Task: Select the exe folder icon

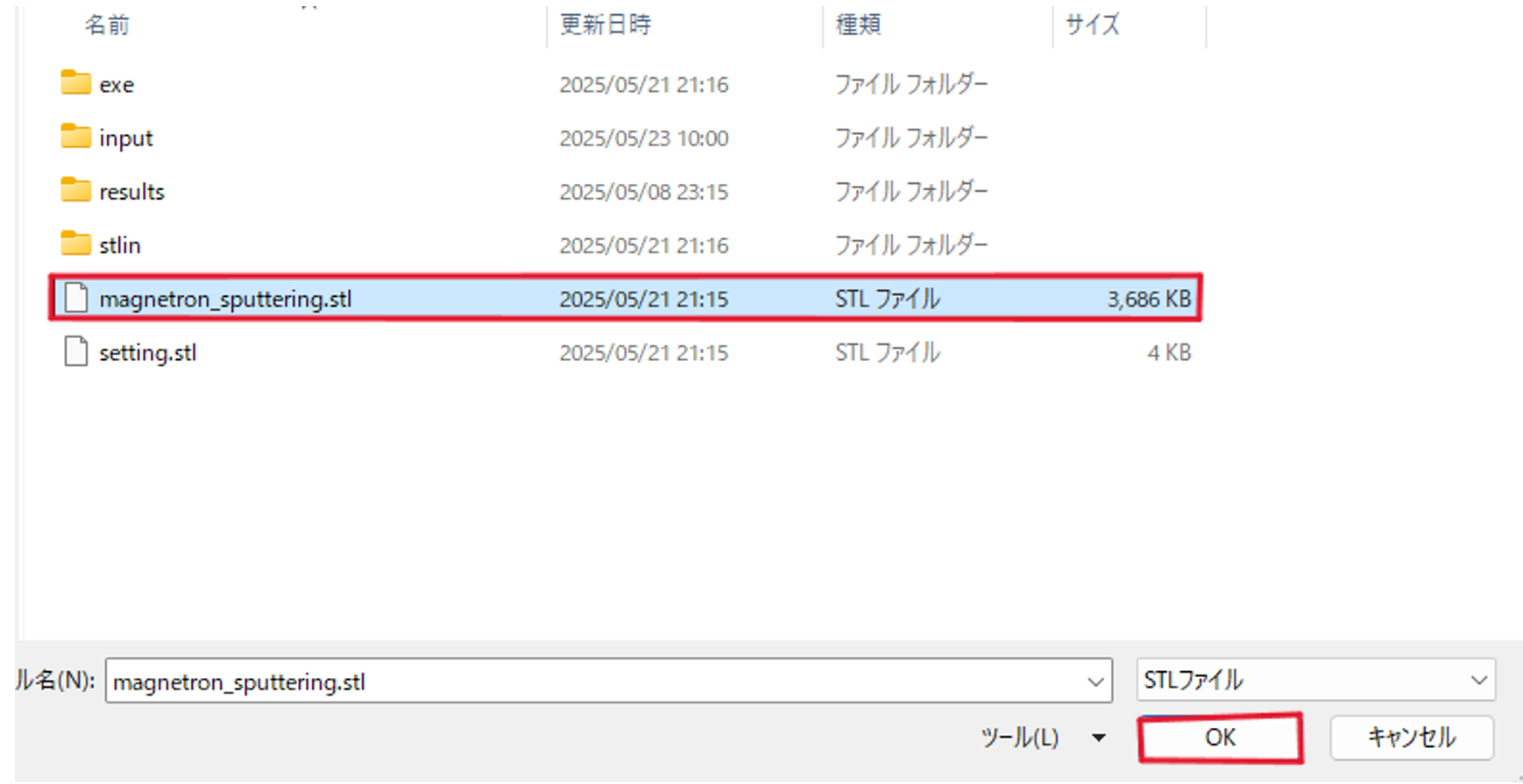Action: point(75,83)
